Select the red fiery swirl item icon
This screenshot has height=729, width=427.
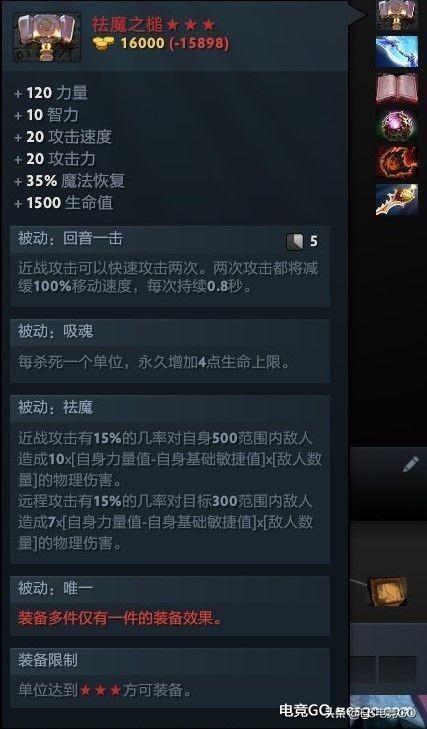pyautogui.click(x=396, y=162)
